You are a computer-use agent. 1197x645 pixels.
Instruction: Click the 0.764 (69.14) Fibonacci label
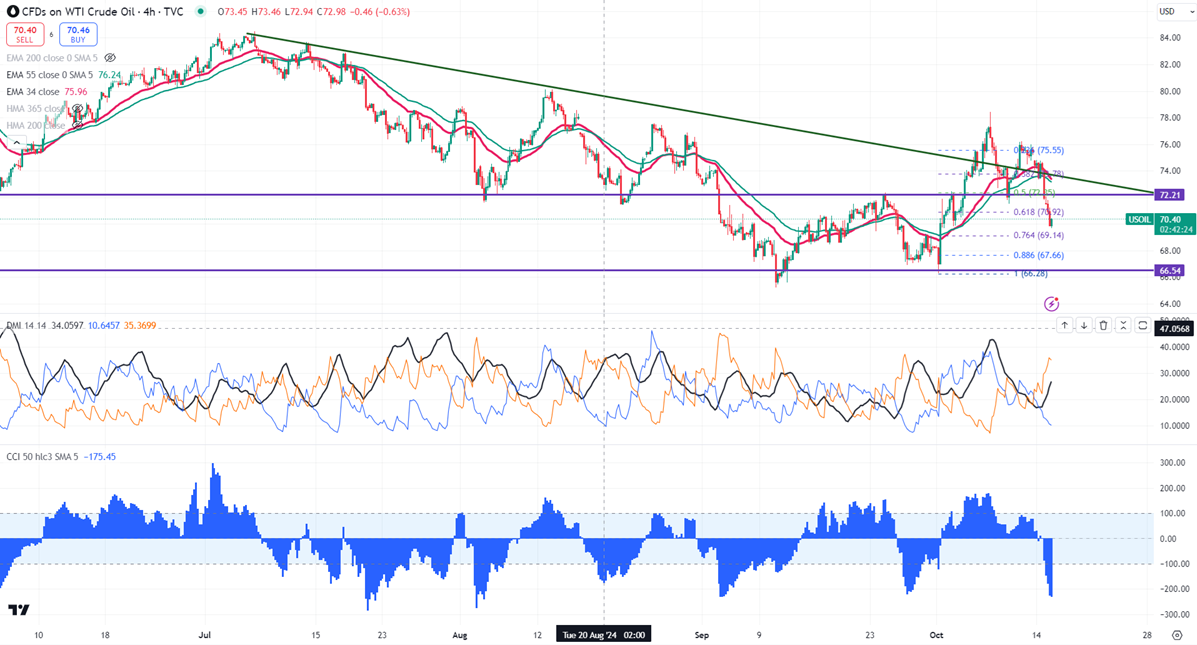point(1038,235)
